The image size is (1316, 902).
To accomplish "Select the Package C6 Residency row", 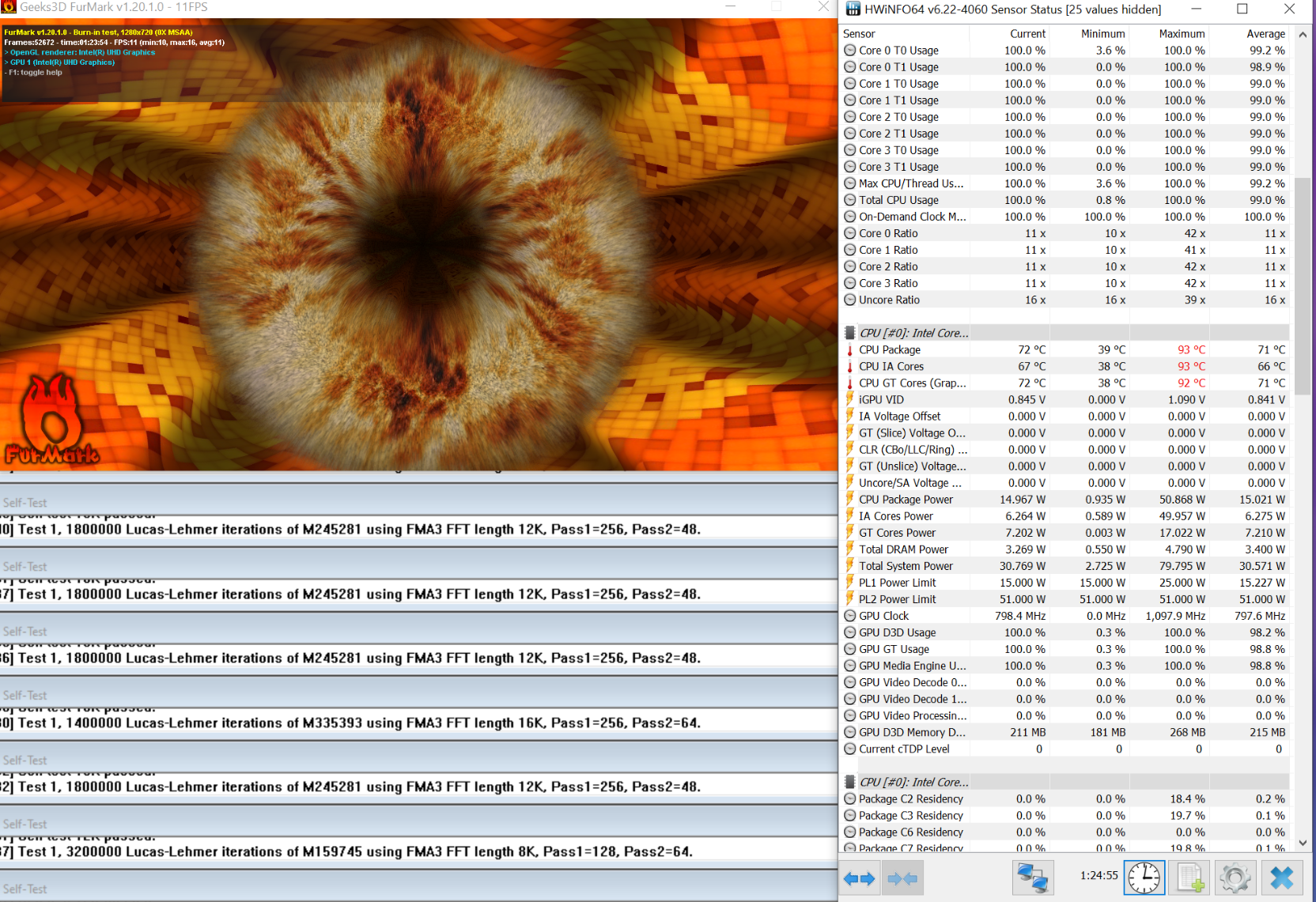I will [x=1065, y=832].
